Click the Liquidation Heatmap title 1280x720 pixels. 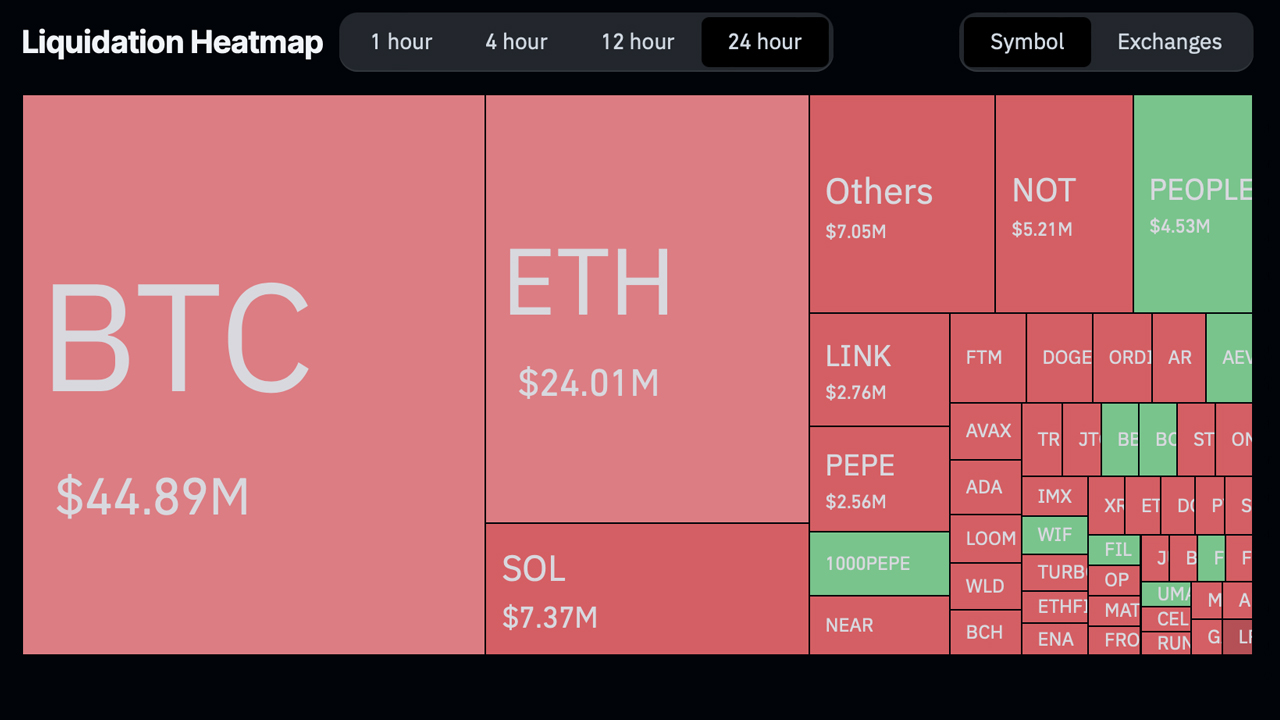click(171, 42)
